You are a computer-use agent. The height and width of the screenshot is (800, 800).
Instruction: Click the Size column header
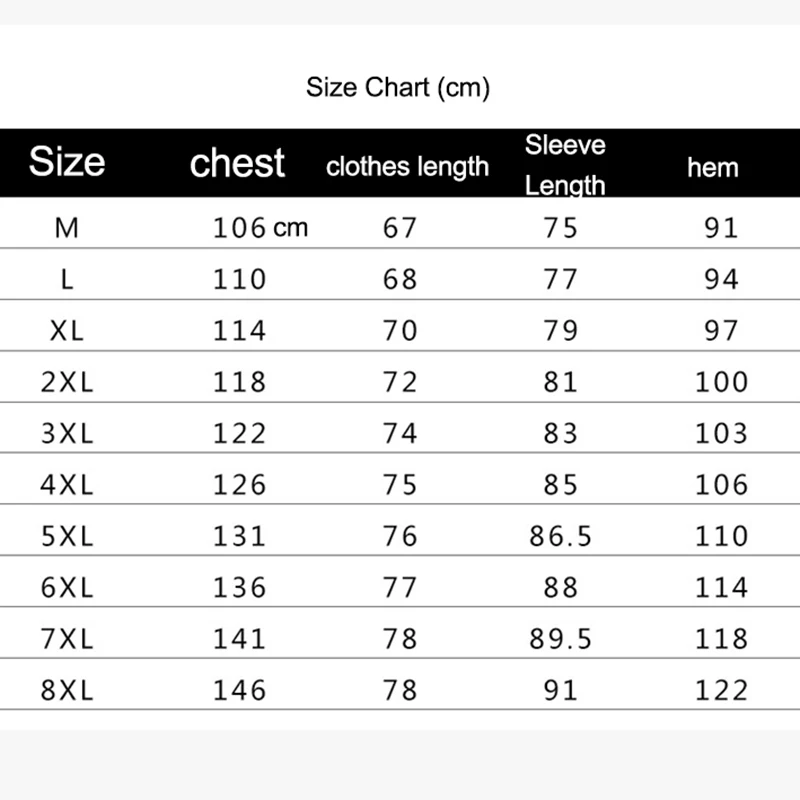coord(67,162)
